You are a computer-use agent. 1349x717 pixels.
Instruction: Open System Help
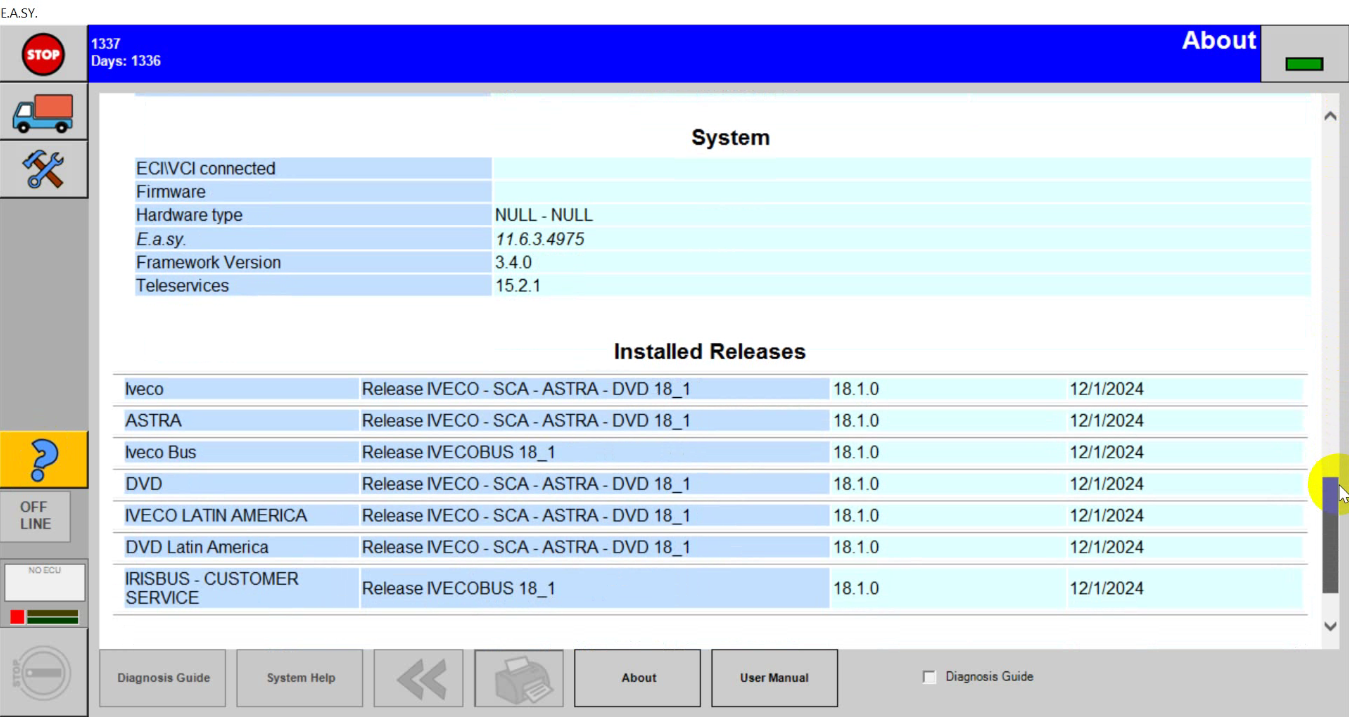300,678
